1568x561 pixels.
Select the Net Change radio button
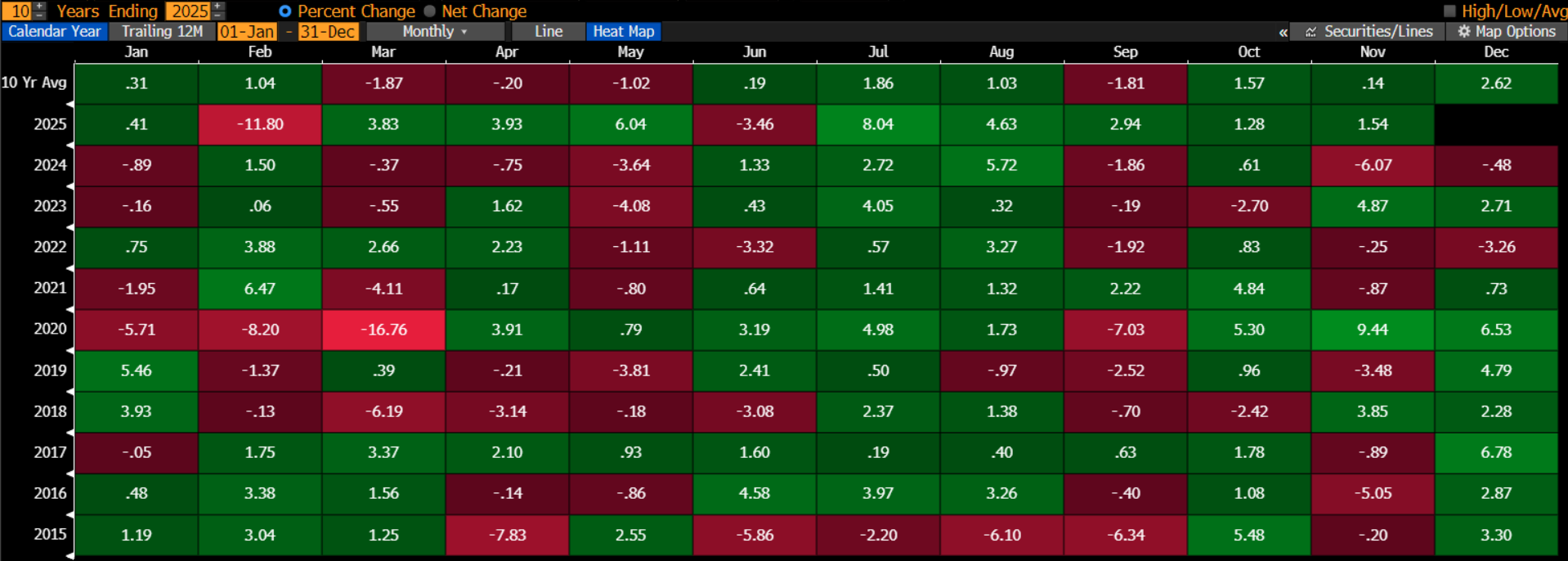pyautogui.click(x=429, y=11)
